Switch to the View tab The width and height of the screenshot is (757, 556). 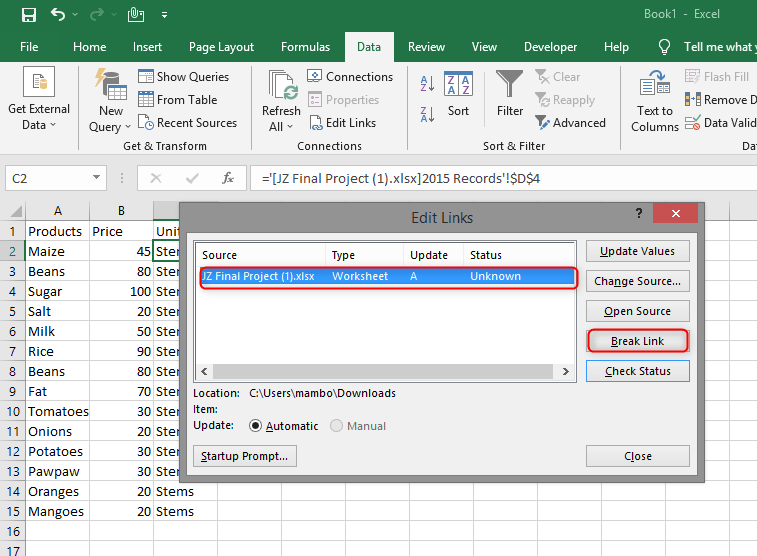point(484,47)
